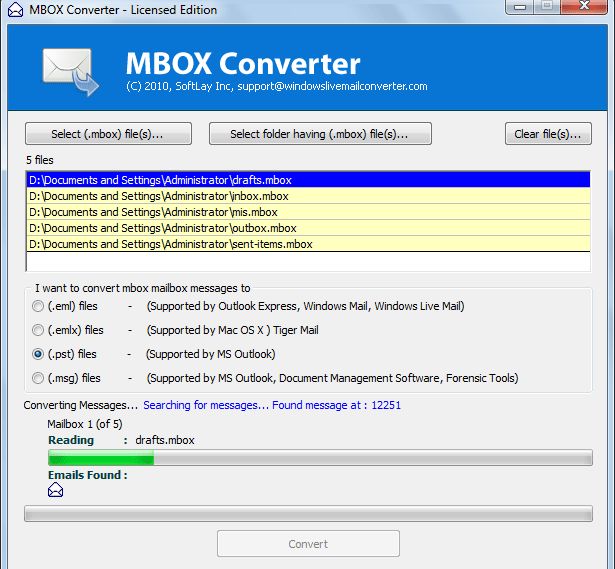Click the MBOX Converter envelope logo
The width and height of the screenshot is (615, 569).
pyautogui.click(x=71, y=72)
